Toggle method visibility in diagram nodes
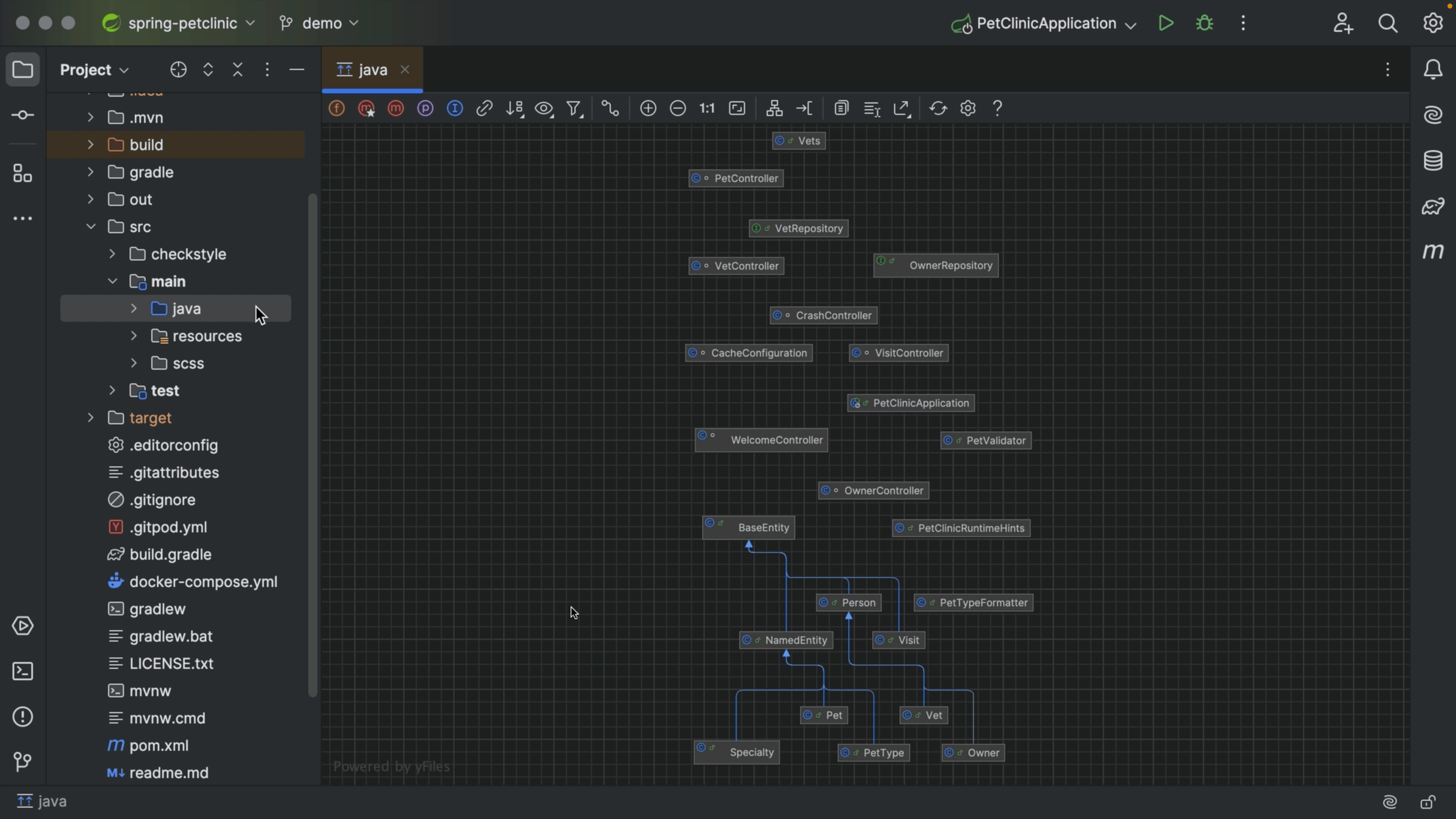This screenshot has height=819, width=1456. point(395,108)
